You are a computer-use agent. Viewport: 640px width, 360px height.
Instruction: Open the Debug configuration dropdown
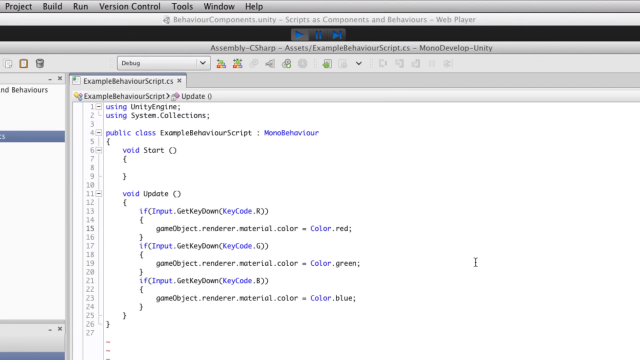(x=164, y=63)
